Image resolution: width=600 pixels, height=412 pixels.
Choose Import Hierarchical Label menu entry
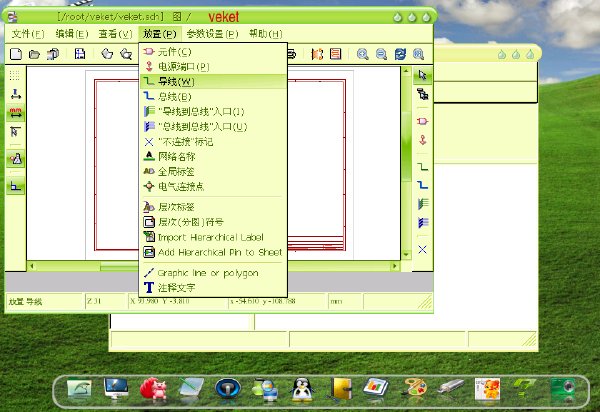(x=214, y=237)
